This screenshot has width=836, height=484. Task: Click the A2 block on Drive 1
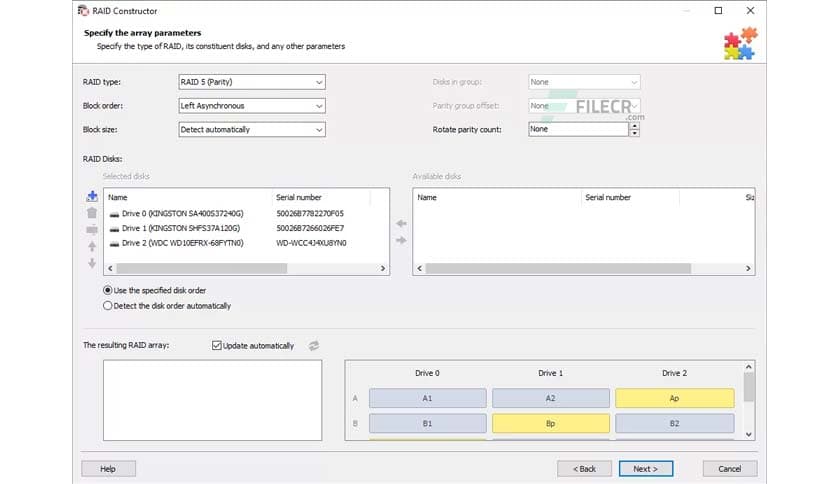click(551, 398)
